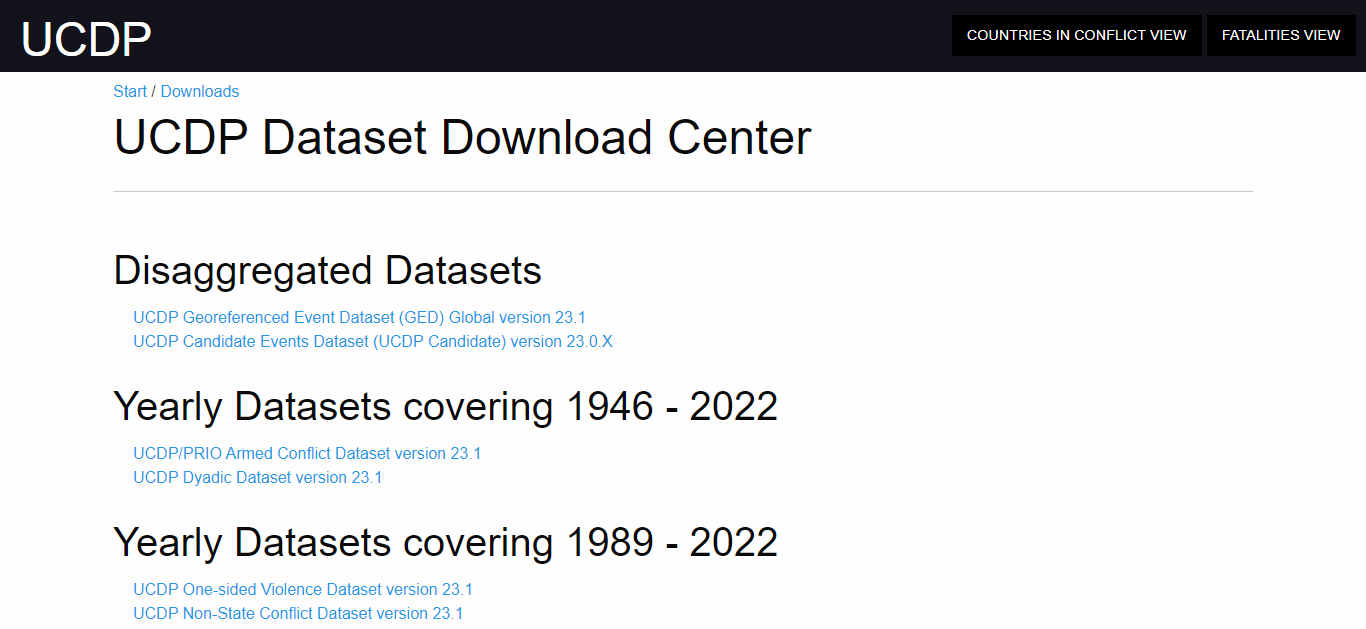Screen dimensions: 1366x629
Task: Switch to Fatalities View
Action: [x=1280, y=35]
